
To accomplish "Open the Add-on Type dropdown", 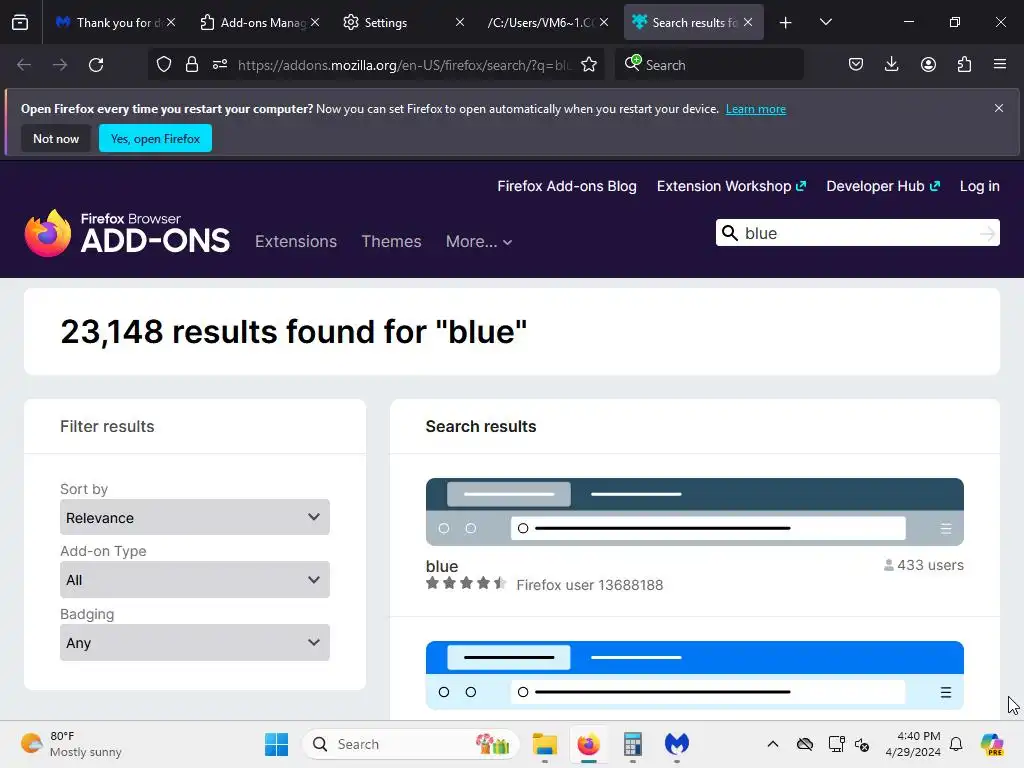I will 195,580.
